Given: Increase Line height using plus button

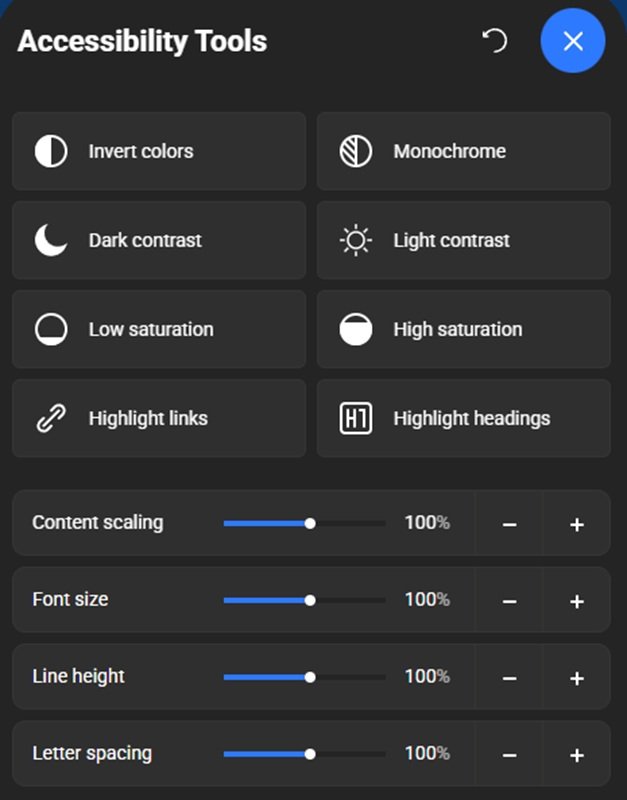Looking at the screenshot, I should pyautogui.click(x=576, y=678).
